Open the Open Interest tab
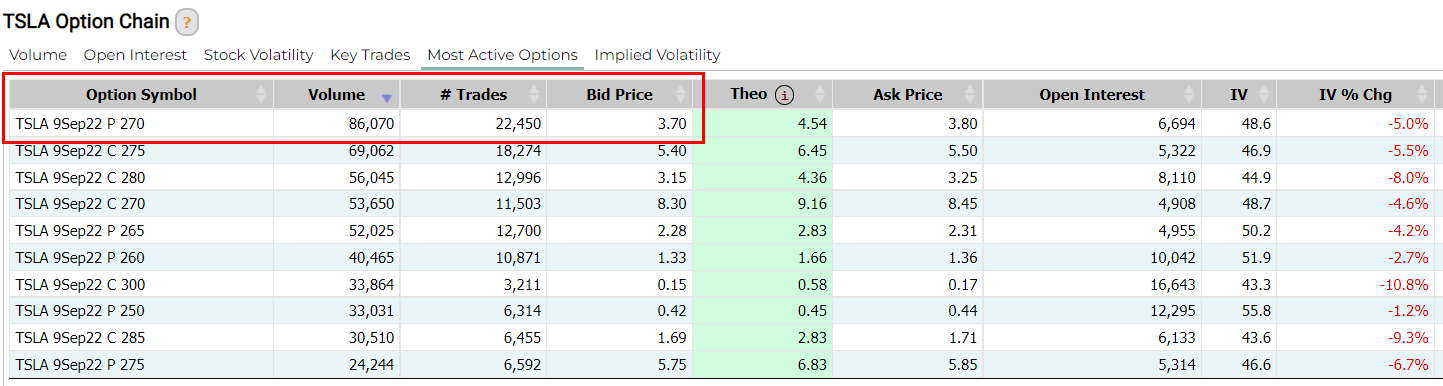The height and width of the screenshot is (386, 1443). pyautogui.click(x=136, y=55)
